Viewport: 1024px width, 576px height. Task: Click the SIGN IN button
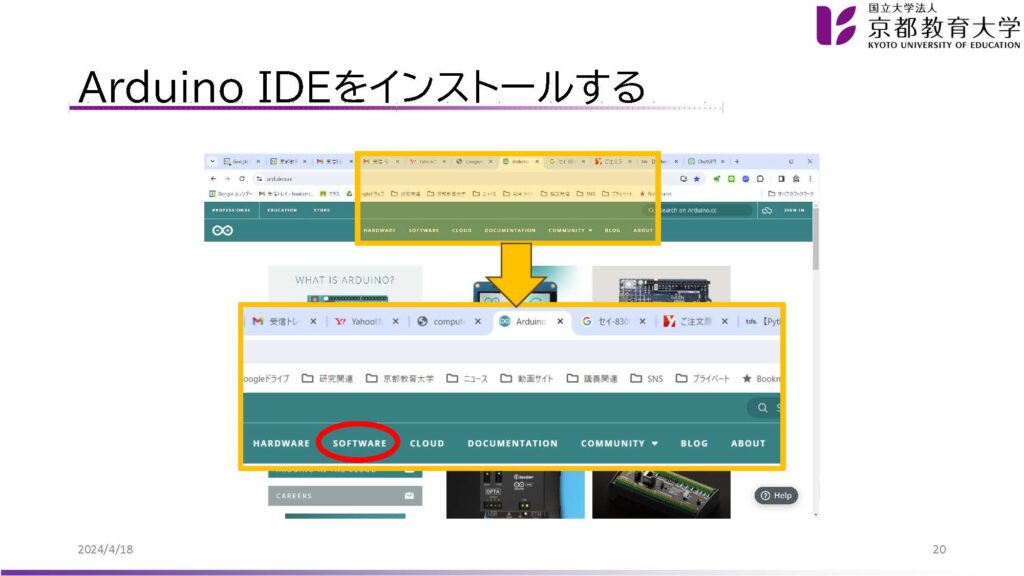[794, 210]
